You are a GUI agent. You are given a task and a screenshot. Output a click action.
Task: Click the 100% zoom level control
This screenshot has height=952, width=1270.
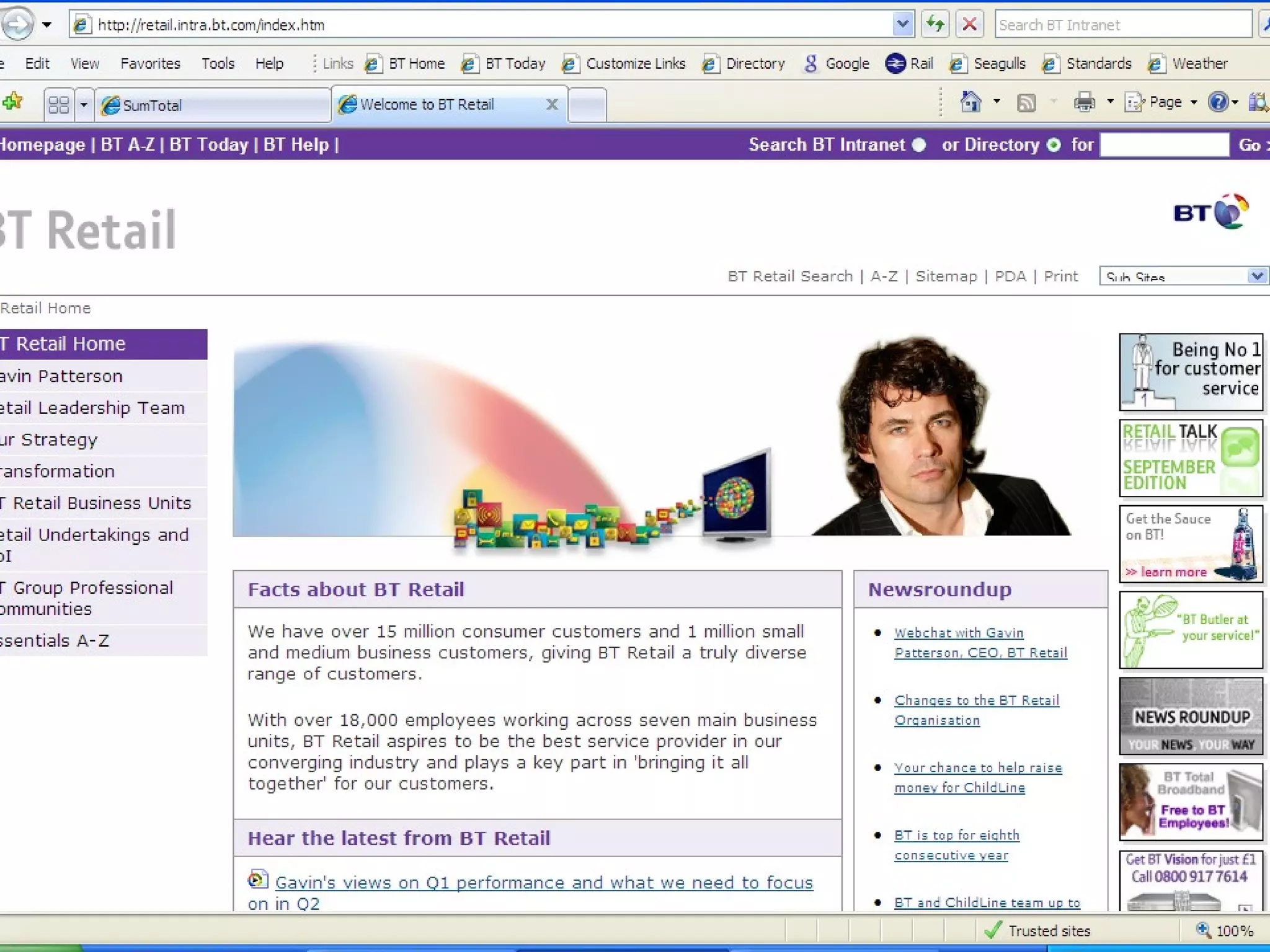tap(1228, 930)
